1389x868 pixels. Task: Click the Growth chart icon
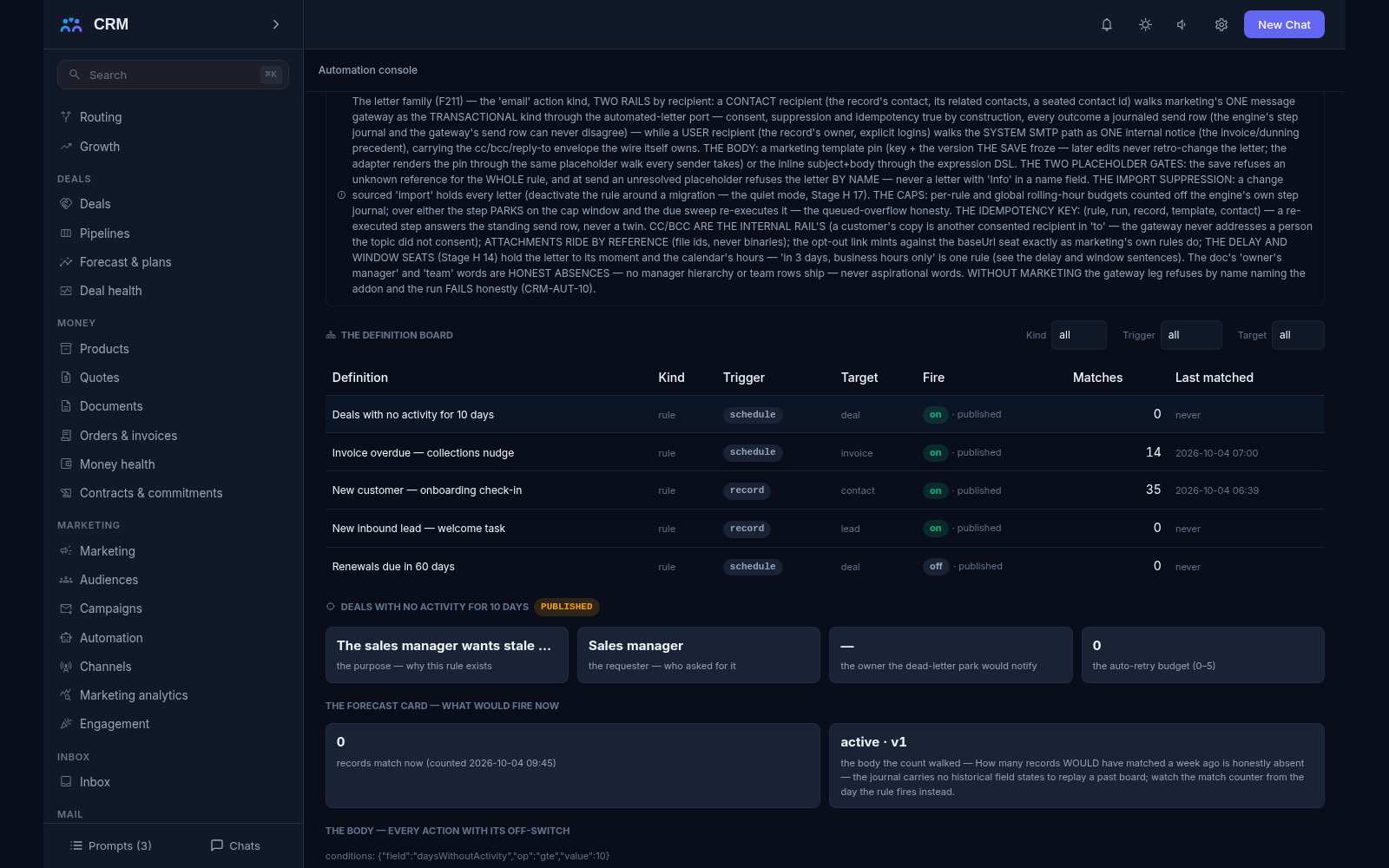pyautogui.click(x=66, y=147)
